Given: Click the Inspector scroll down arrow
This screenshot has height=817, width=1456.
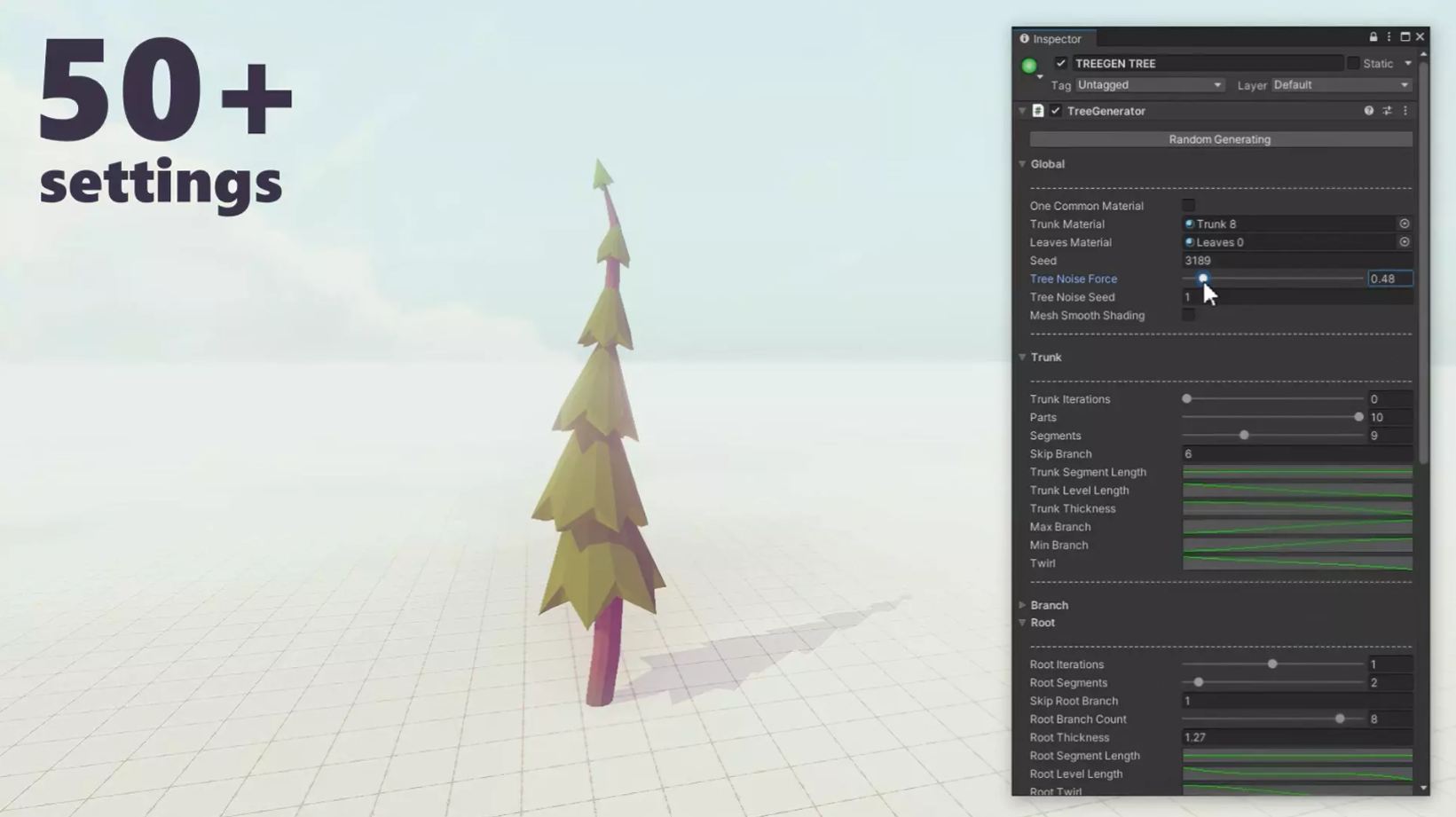Looking at the screenshot, I should (x=1424, y=788).
